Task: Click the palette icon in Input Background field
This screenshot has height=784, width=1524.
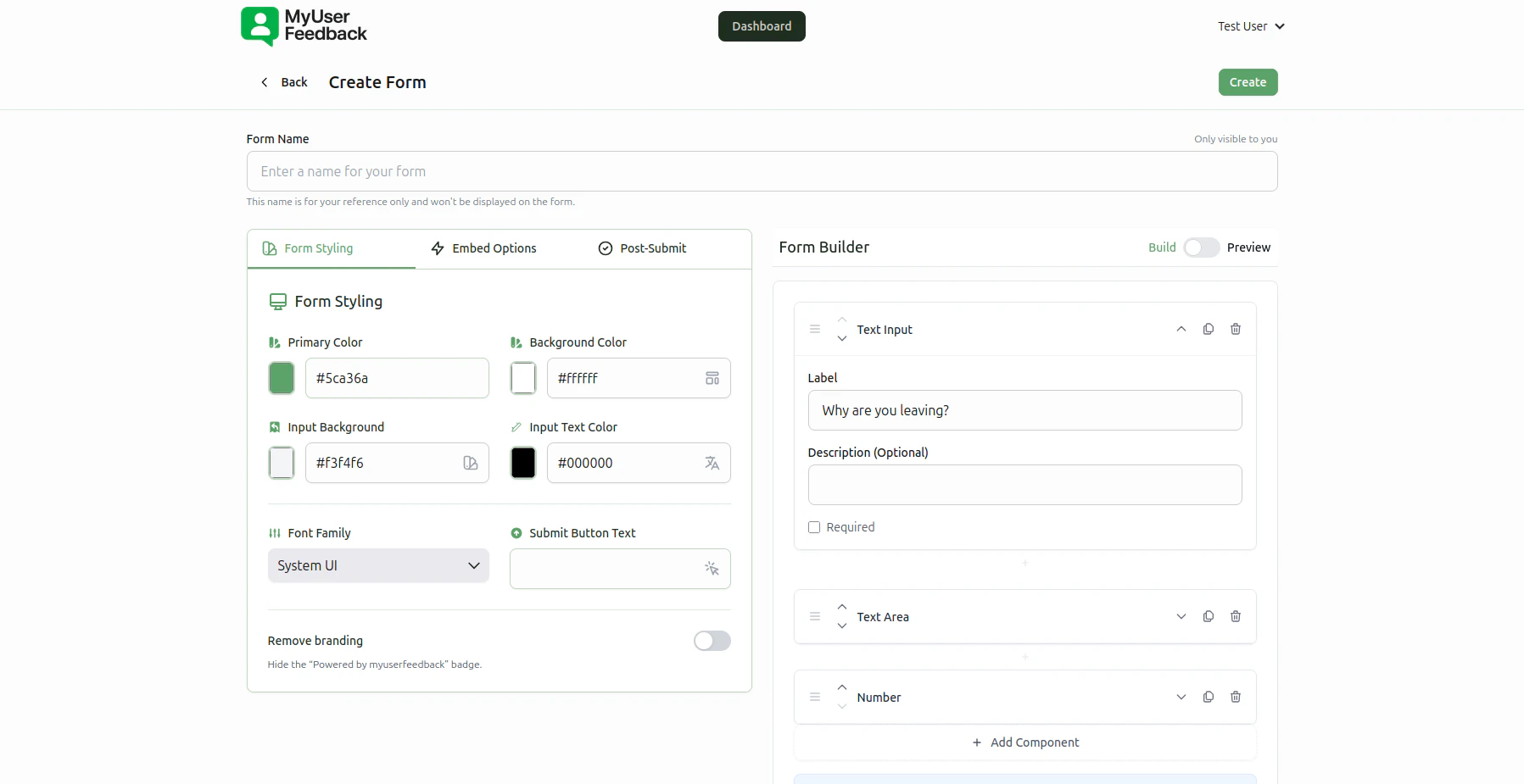Action: (470, 463)
